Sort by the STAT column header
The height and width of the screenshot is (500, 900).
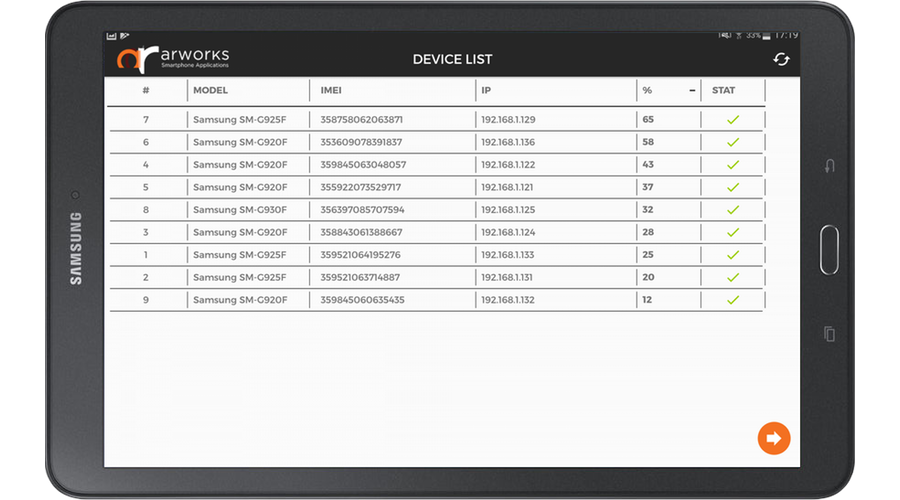[723, 90]
